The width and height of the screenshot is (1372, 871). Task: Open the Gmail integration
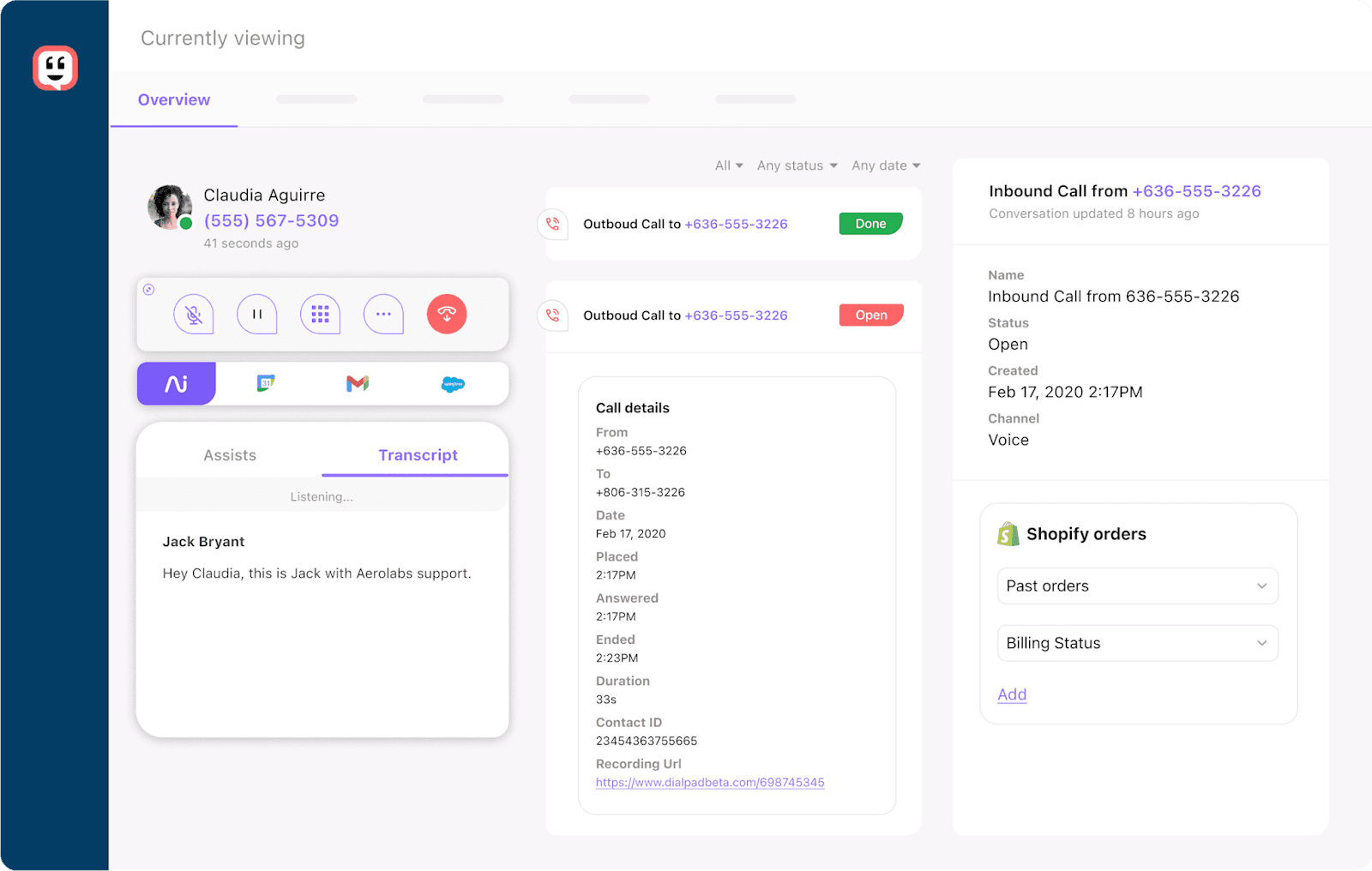point(358,384)
